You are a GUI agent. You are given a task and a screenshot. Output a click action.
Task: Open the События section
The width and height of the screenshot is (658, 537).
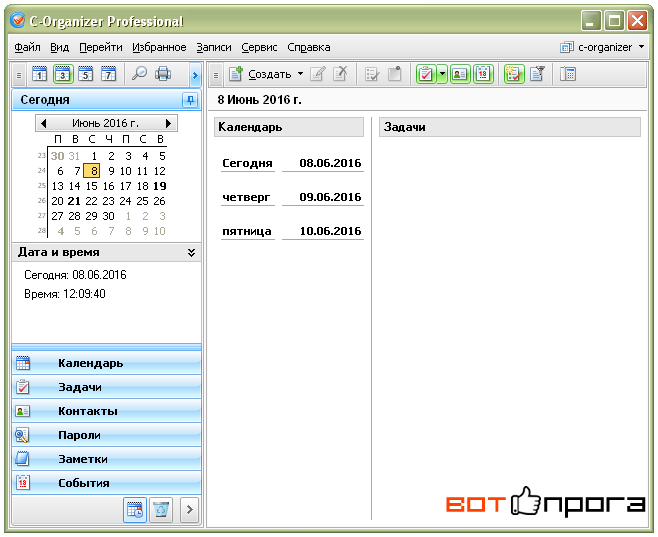tap(107, 483)
